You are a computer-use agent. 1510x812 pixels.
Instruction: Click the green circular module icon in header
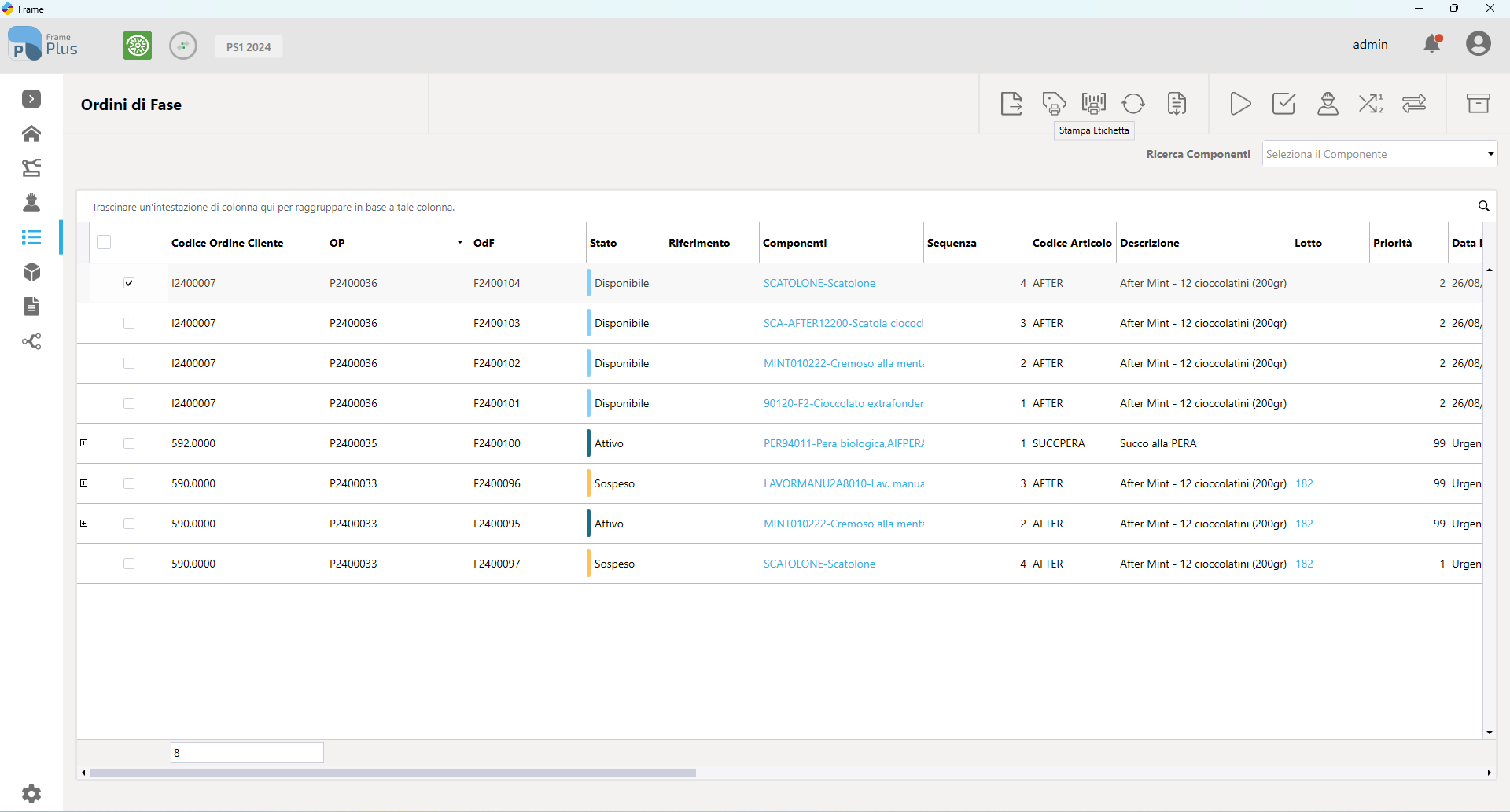click(138, 46)
